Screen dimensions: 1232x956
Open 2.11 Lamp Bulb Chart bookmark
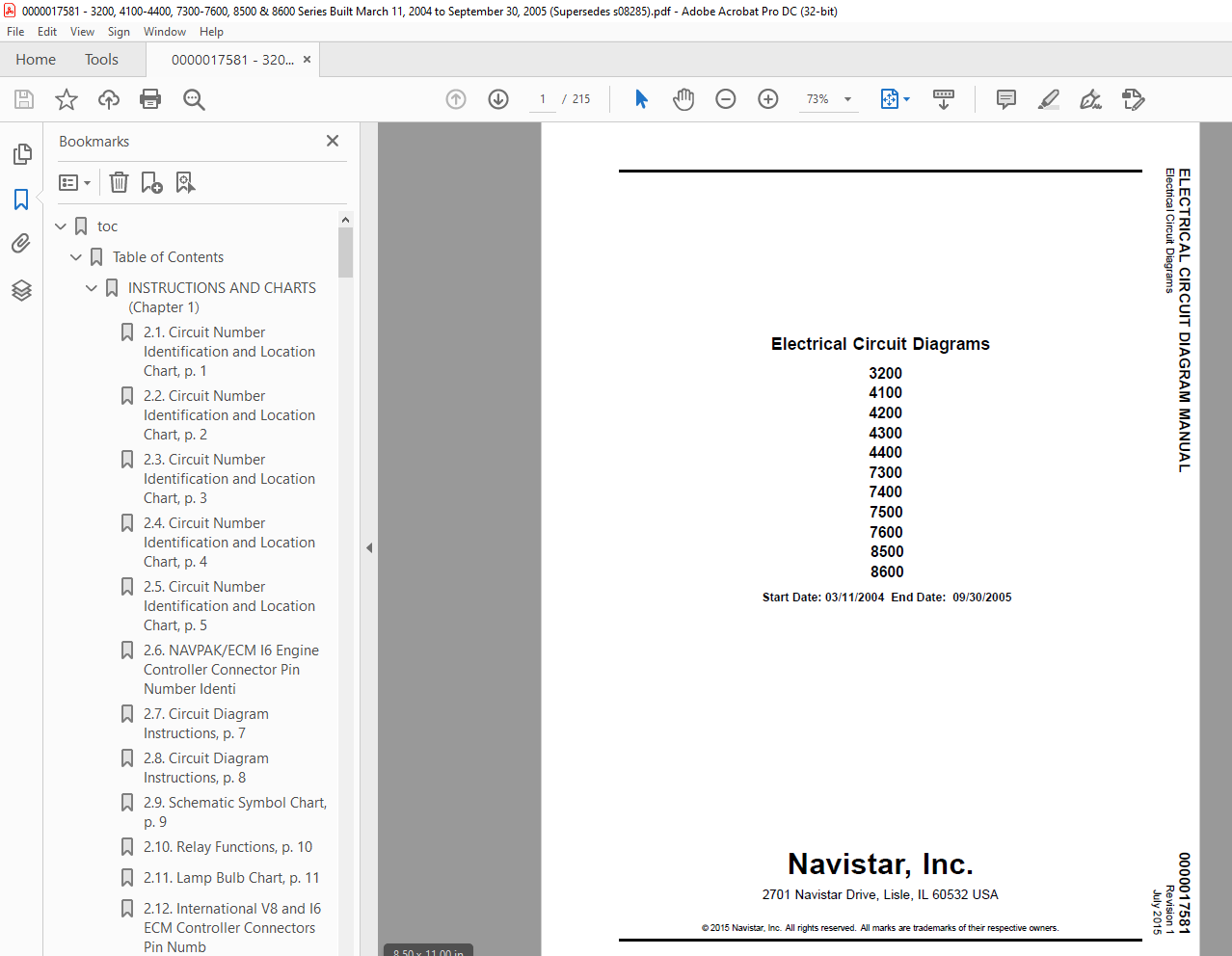point(231,878)
